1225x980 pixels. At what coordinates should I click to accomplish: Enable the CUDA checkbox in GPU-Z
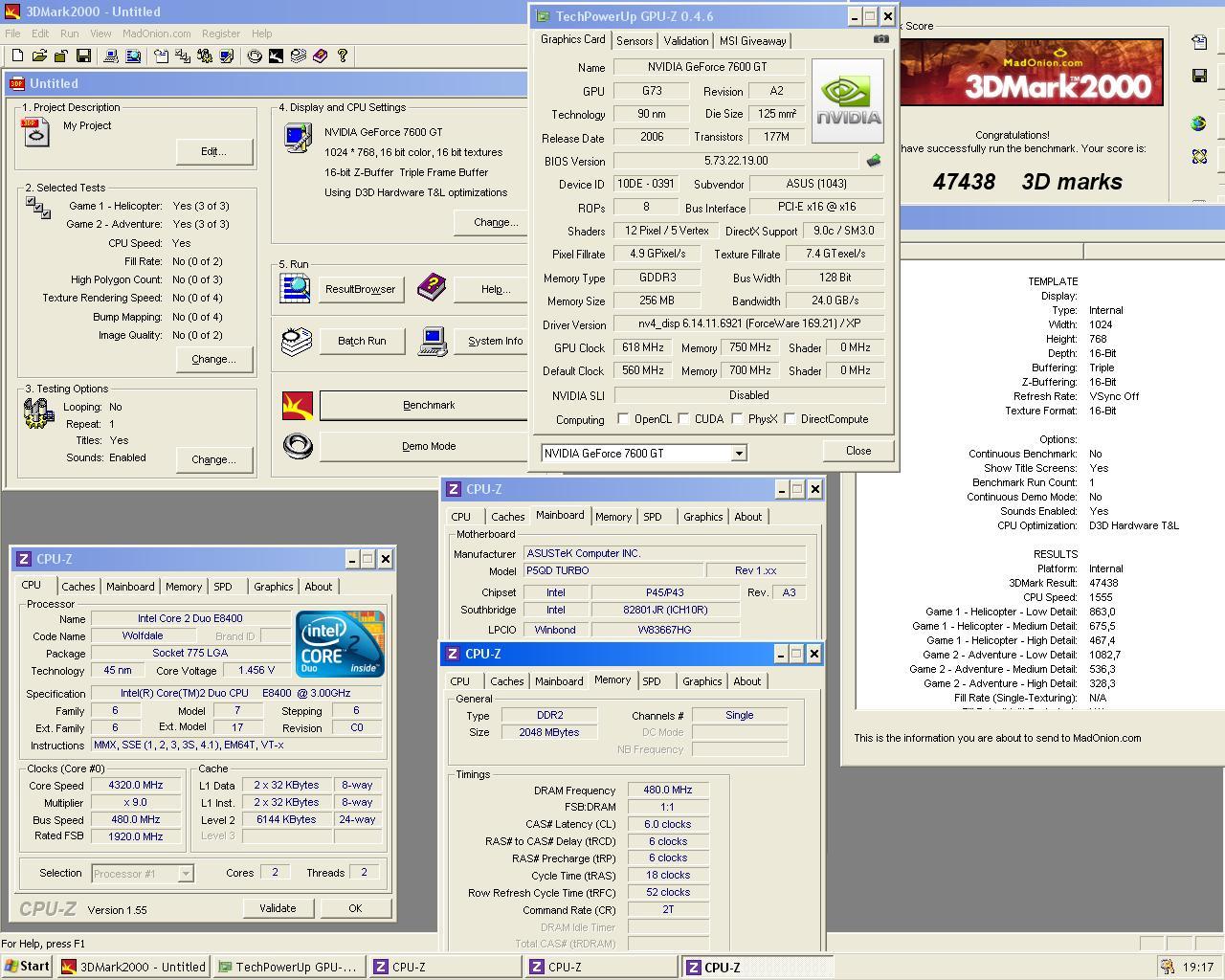point(683,418)
